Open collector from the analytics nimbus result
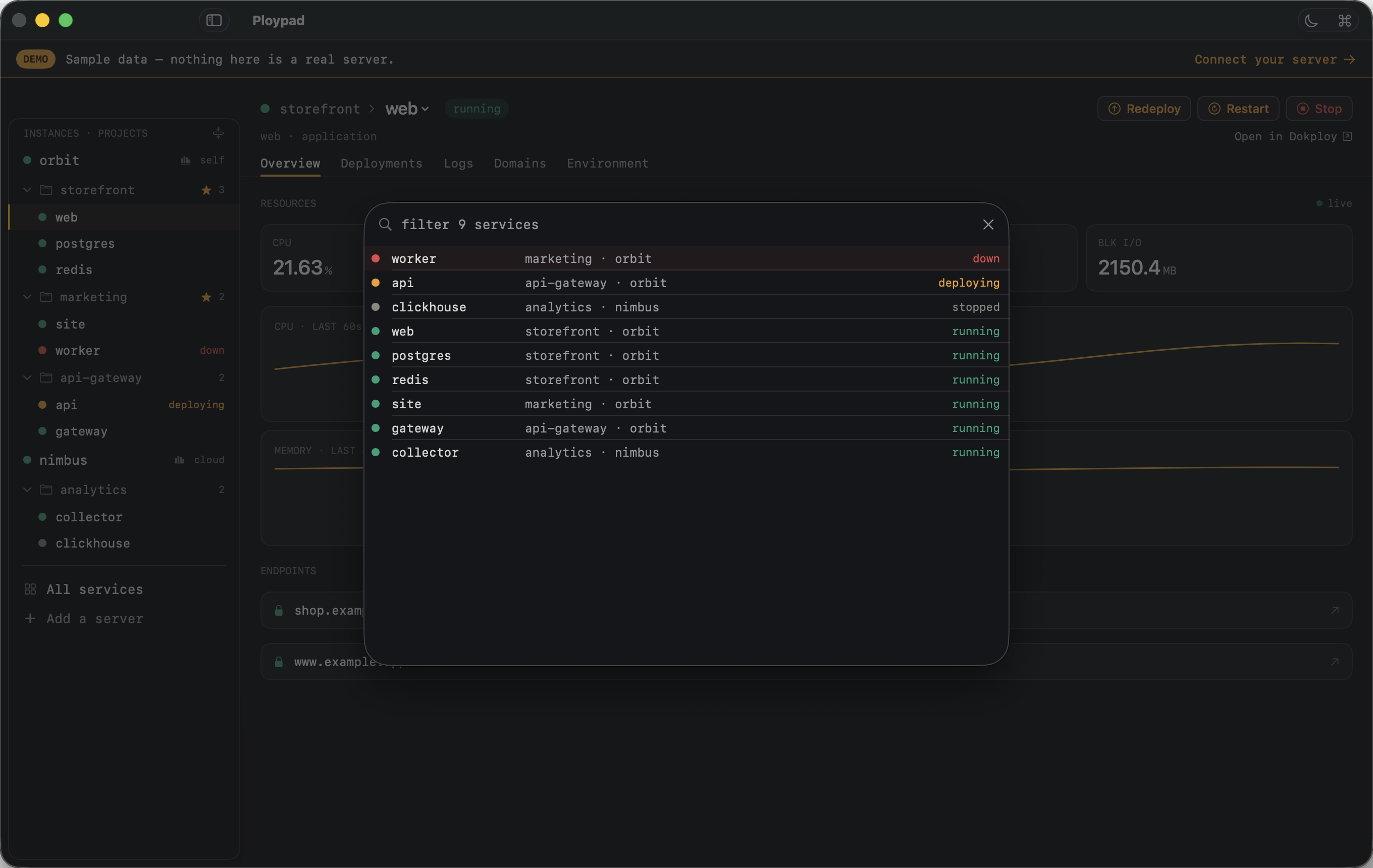This screenshot has height=868, width=1373. (x=686, y=452)
